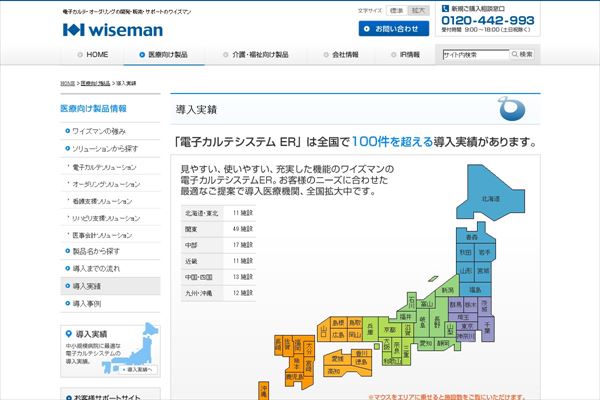Click the 関東 49施設 table row

(x=218, y=229)
